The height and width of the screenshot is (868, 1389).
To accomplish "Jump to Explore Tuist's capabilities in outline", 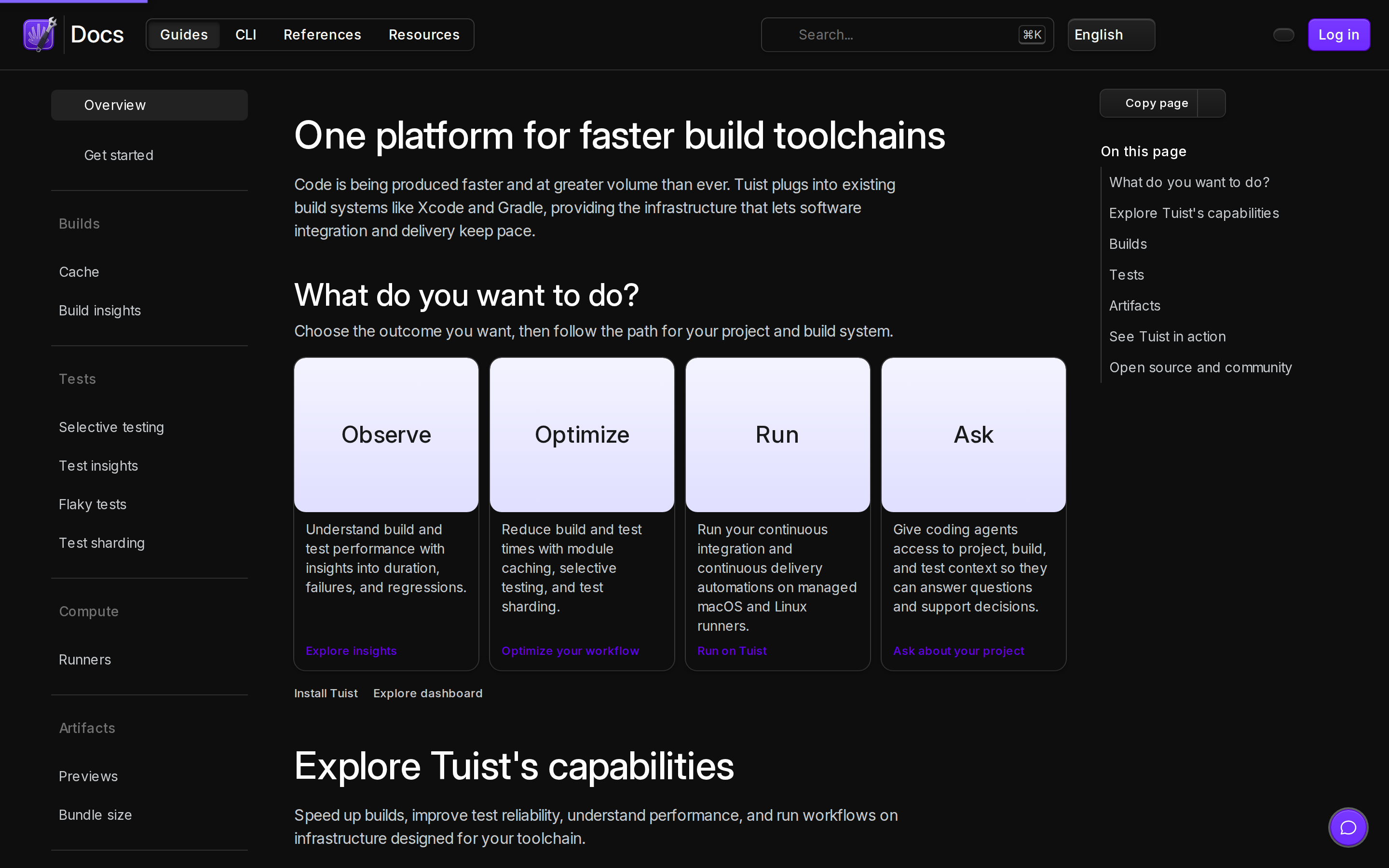I will [x=1194, y=213].
